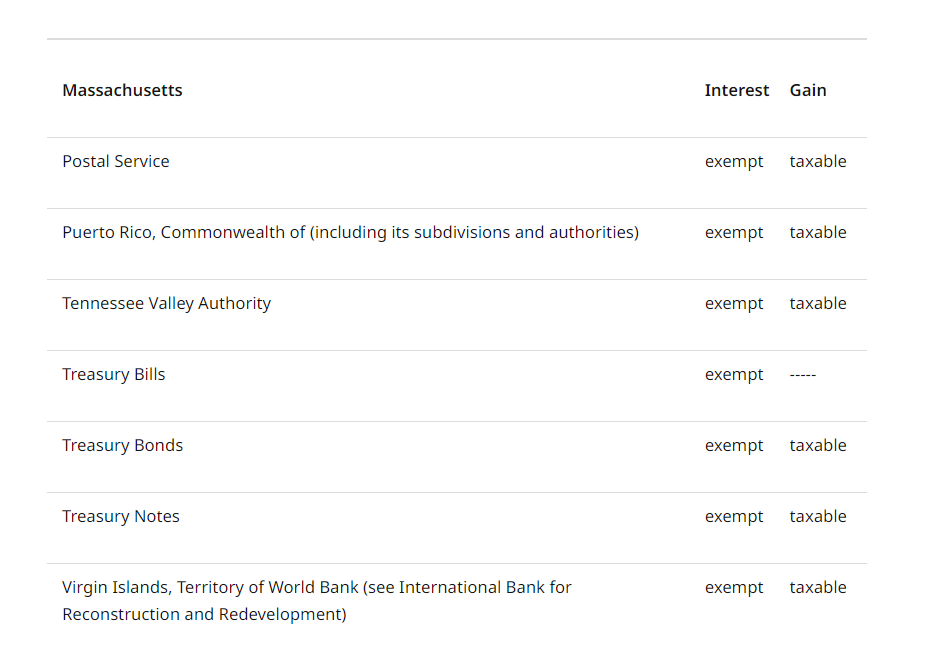Click the Postal Service gain 'taxable' cell
Viewport: 943px width, 654px height.
tap(817, 161)
